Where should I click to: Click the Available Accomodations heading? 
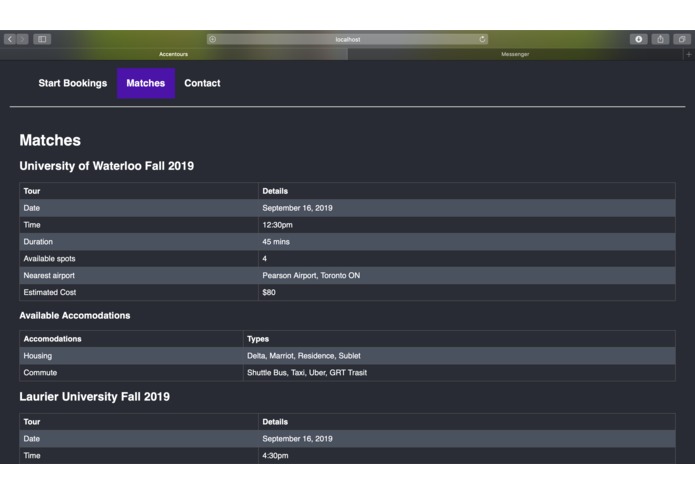(75, 315)
